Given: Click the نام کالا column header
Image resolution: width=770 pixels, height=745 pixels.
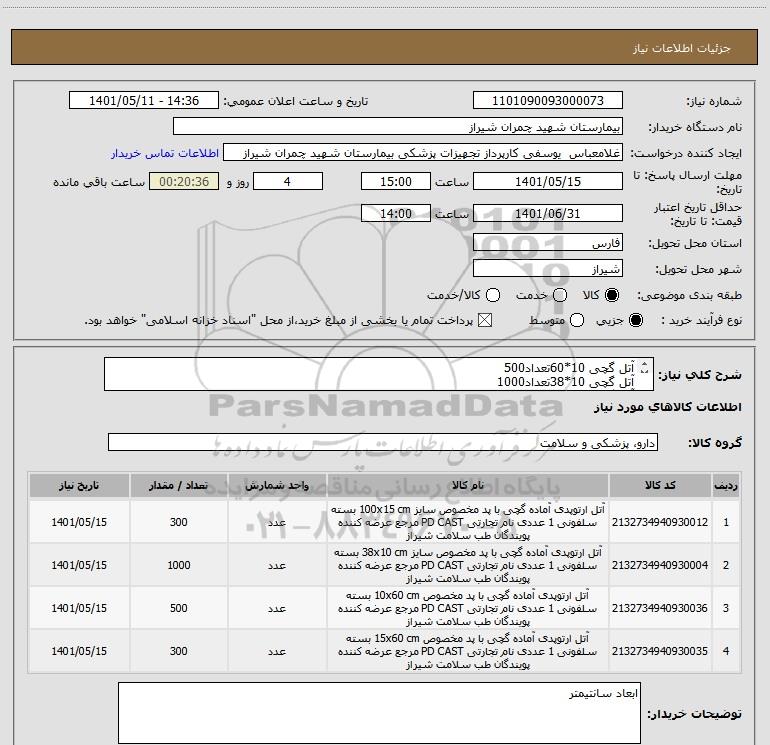Looking at the screenshot, I should [468, 486].
